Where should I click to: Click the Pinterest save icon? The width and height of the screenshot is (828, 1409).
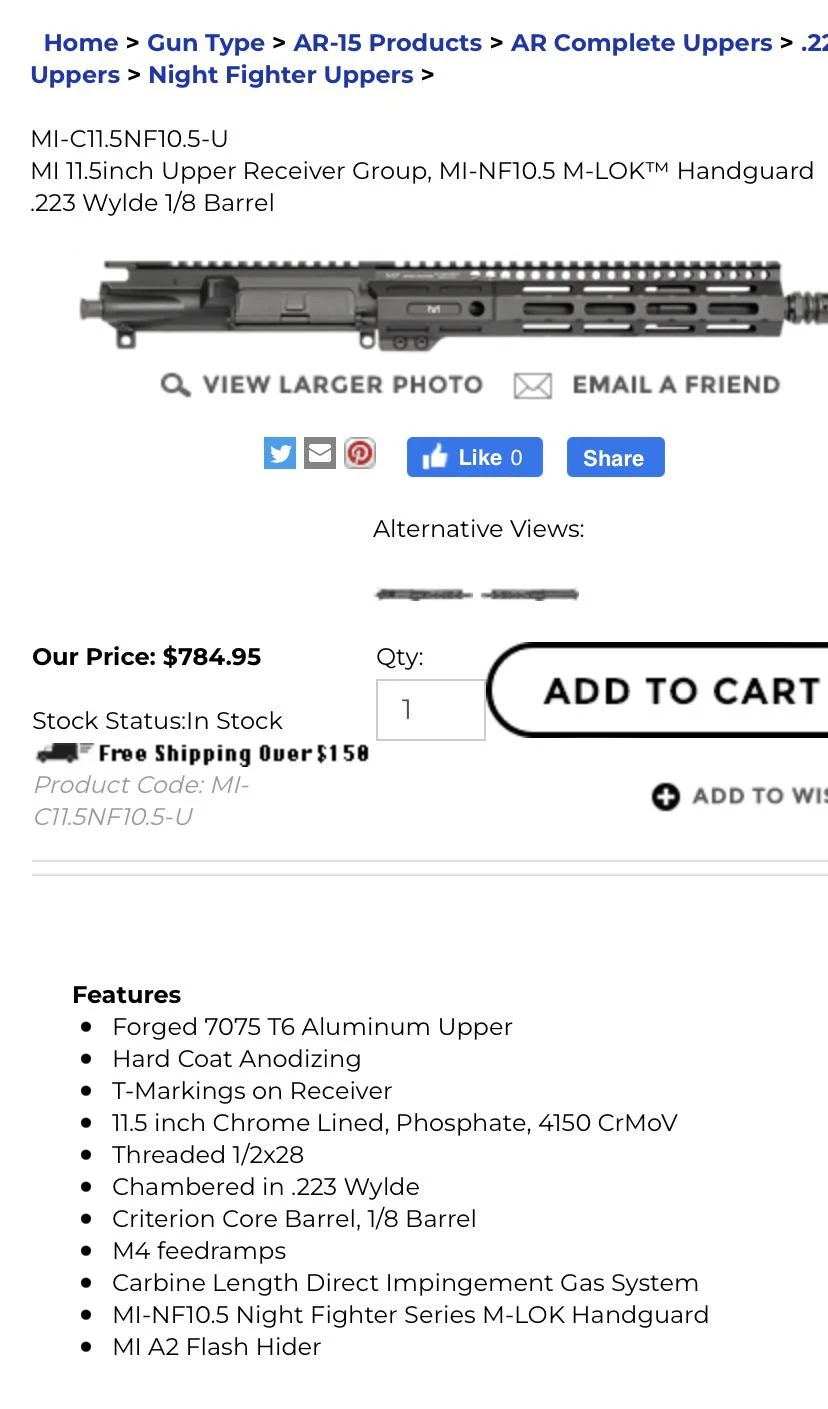[360, 453]
